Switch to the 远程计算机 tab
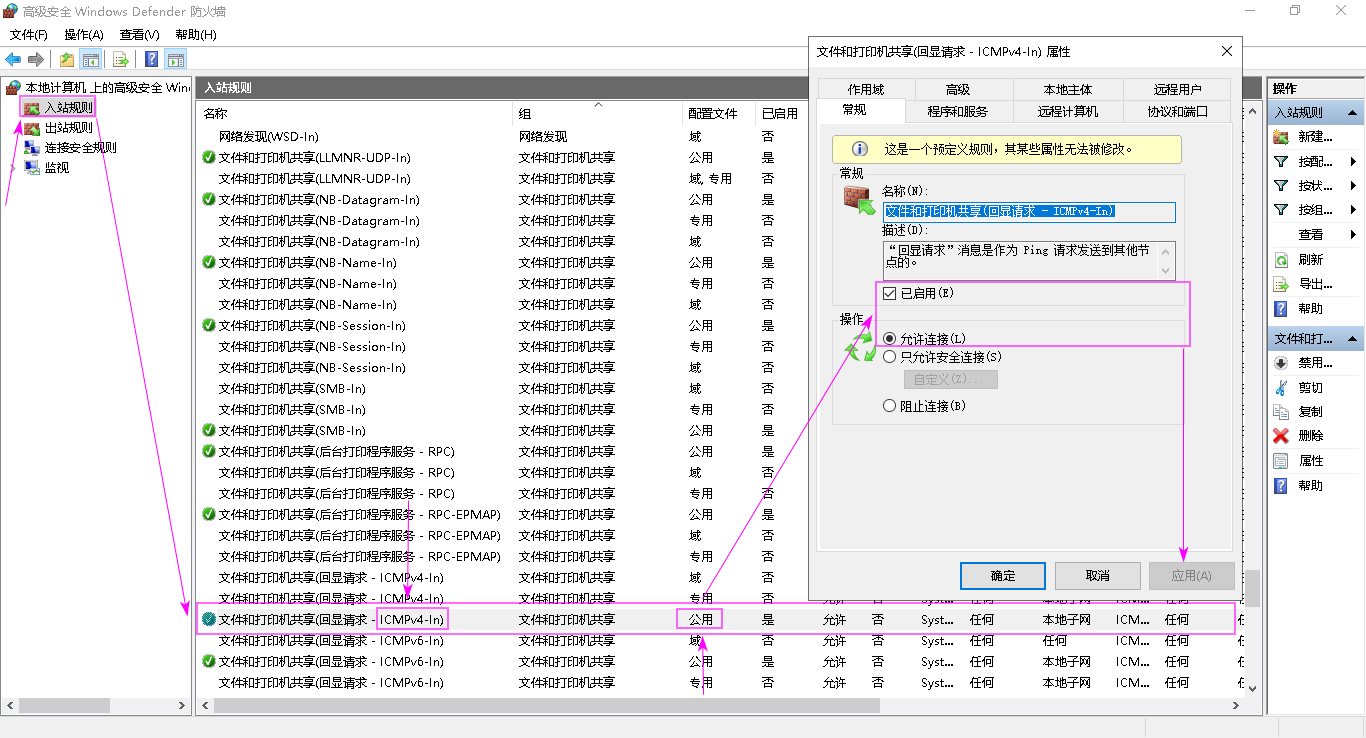 pos(1068,111)
